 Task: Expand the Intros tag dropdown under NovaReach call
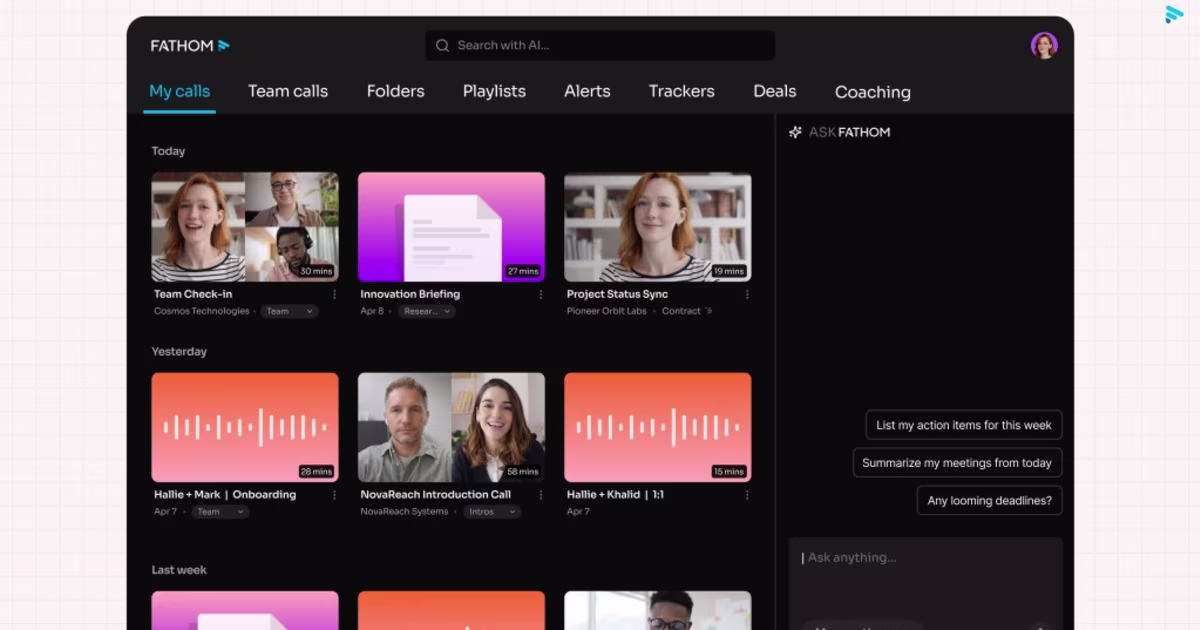click(x=493, y=511)
